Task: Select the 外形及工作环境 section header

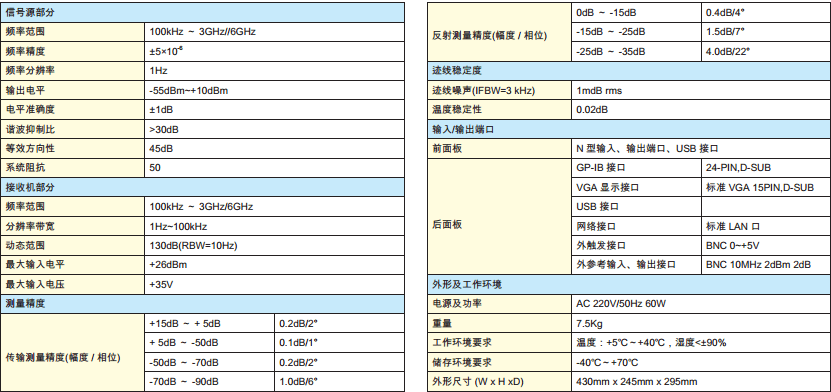Action: coord(629,284)
